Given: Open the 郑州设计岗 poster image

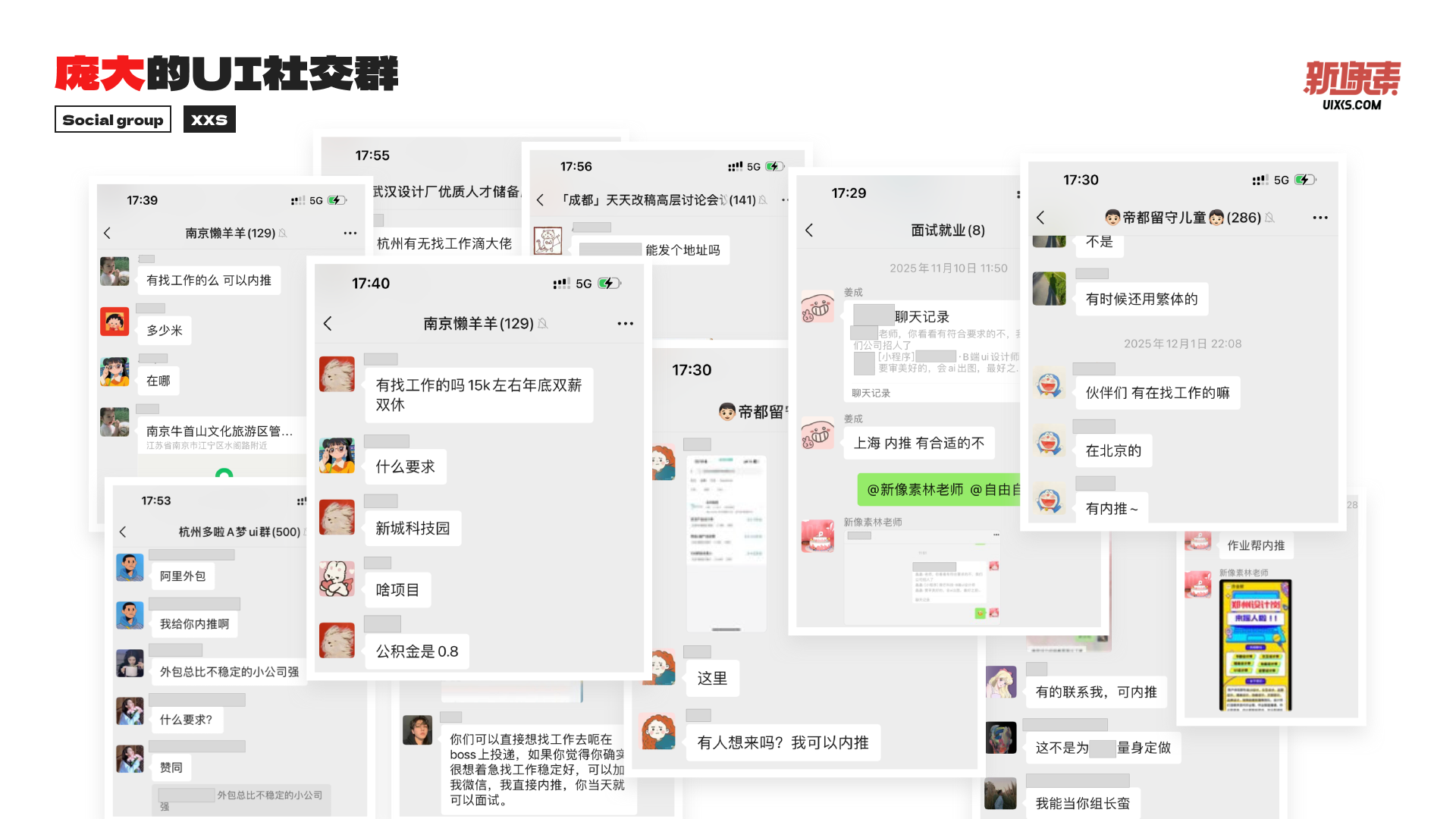Looking at the screenshot, I should (x=1255, y=645).
